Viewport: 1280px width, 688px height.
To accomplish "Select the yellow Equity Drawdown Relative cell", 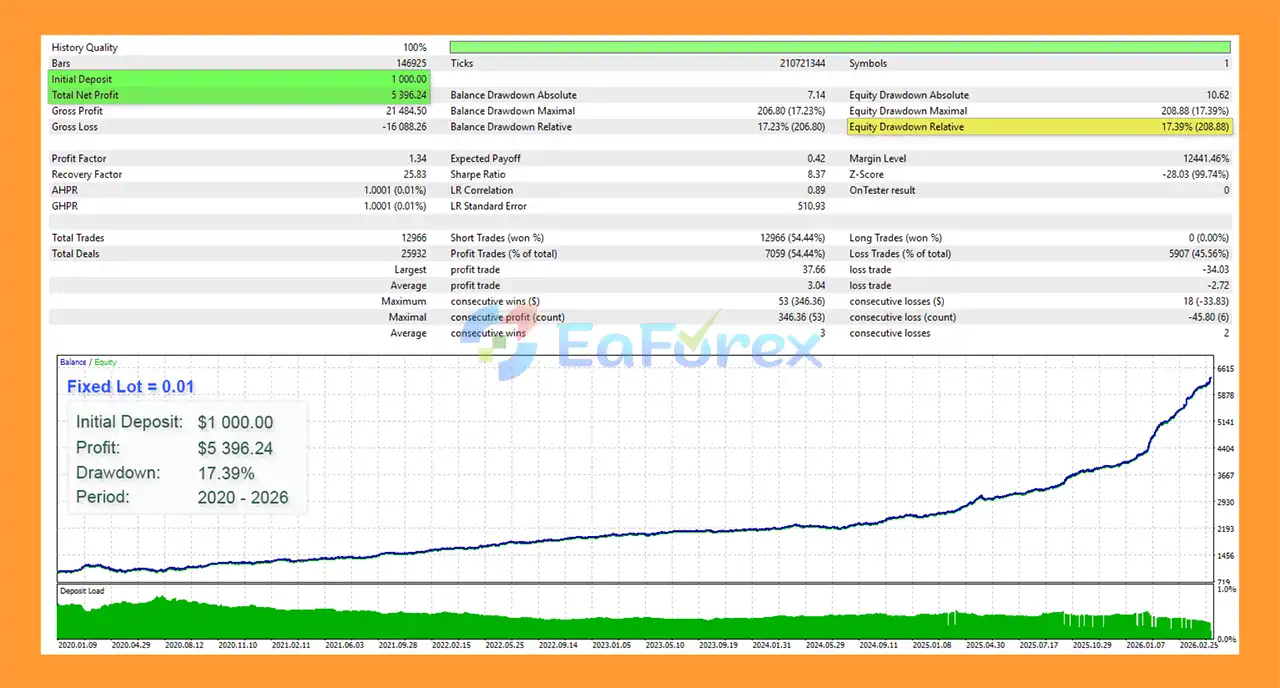I will [1039, 127].
